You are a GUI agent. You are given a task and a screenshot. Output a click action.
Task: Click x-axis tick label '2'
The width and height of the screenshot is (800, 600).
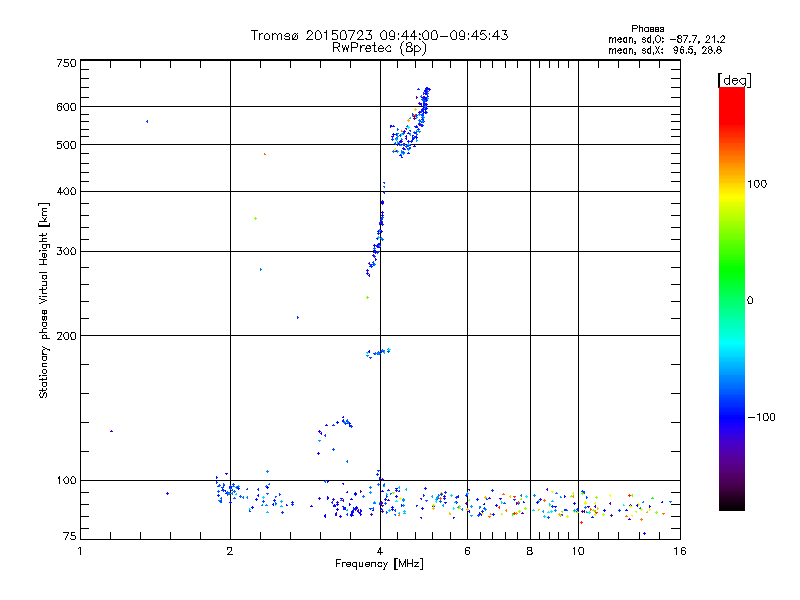point(230,551)
